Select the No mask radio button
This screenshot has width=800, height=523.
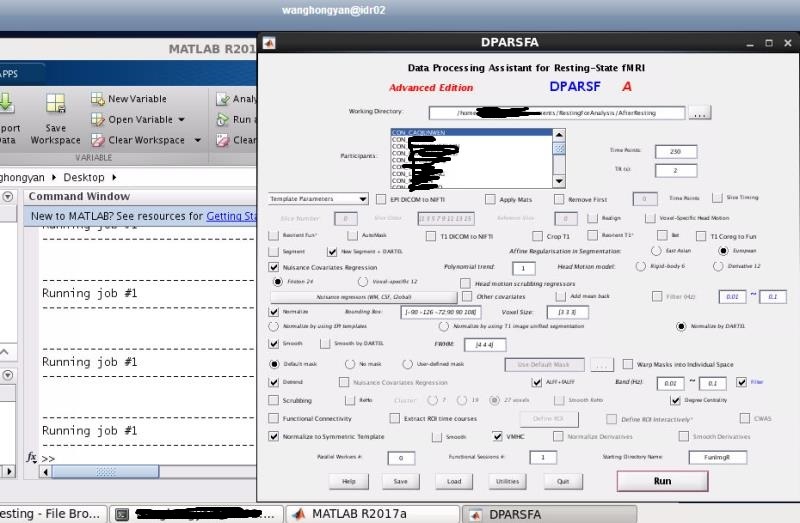tap(349, 364)
